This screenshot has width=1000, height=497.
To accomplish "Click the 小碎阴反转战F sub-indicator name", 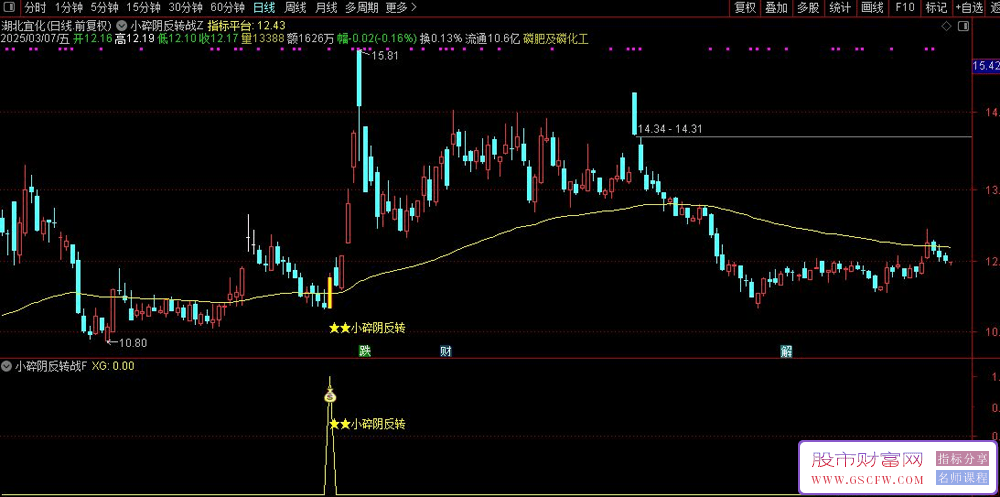I will pos(50,366).
